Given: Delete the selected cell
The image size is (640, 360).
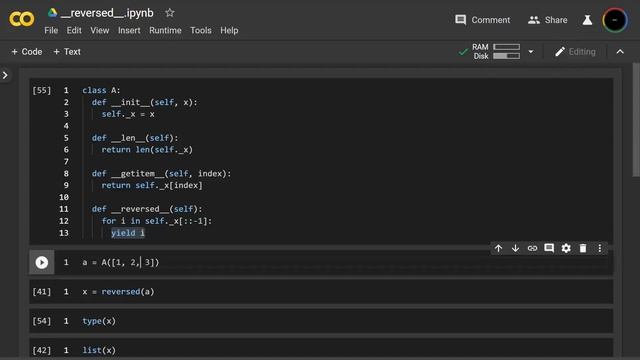Looking at the screenshot, I should coord(583,248).
